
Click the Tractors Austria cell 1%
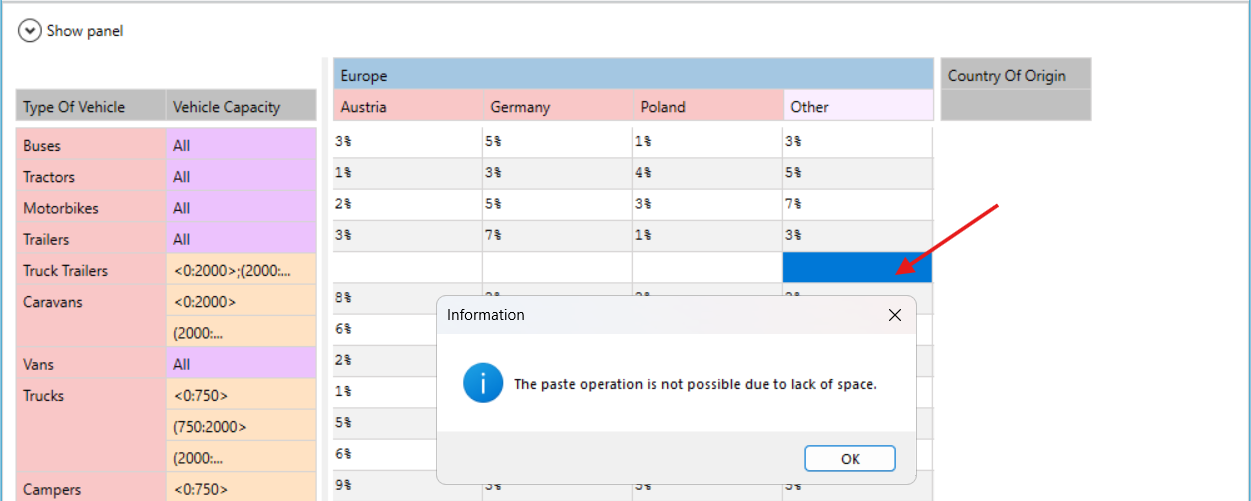408,173
